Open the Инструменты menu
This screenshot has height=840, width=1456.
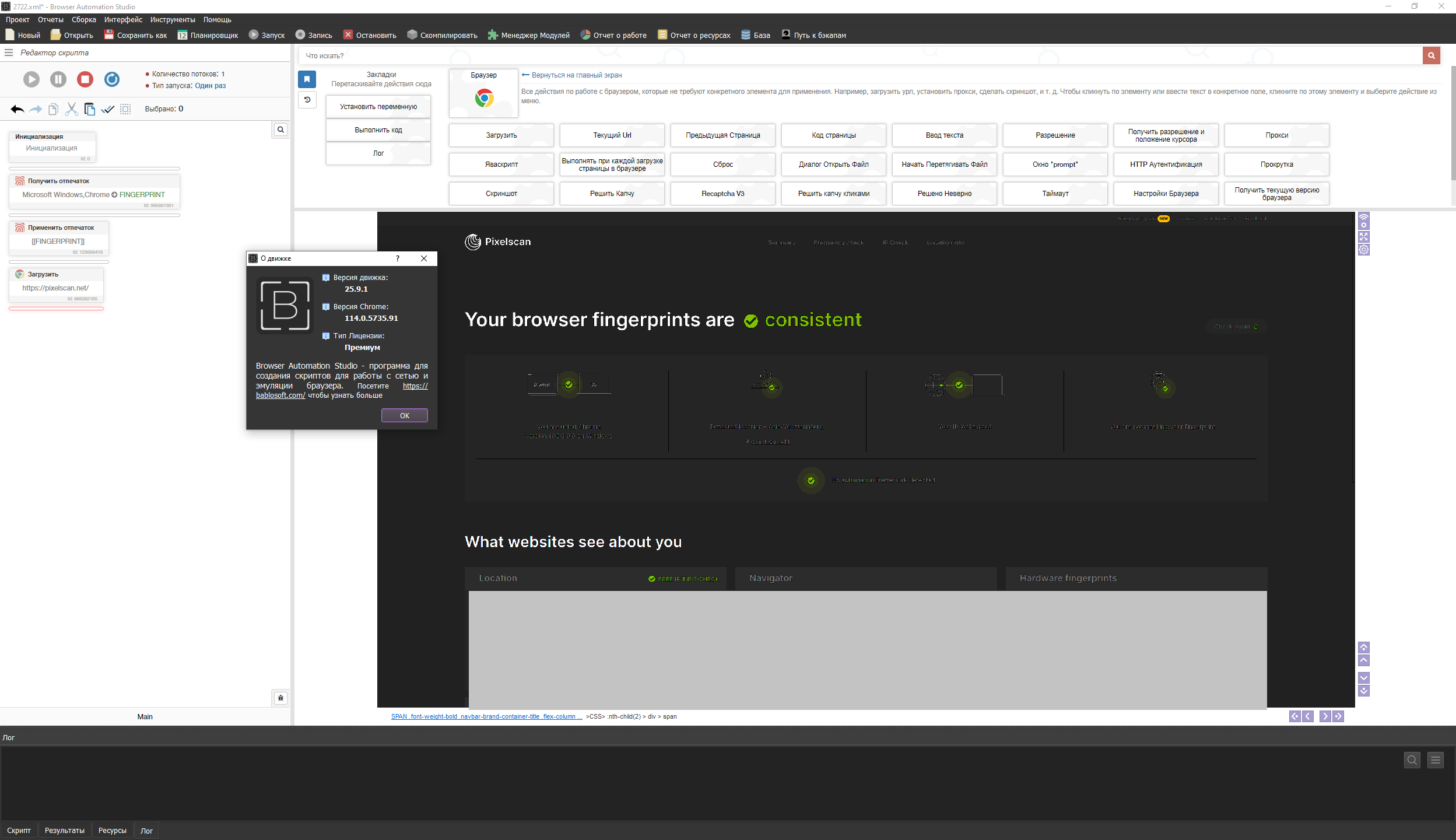pyautogui.click(x=173, y=20)
